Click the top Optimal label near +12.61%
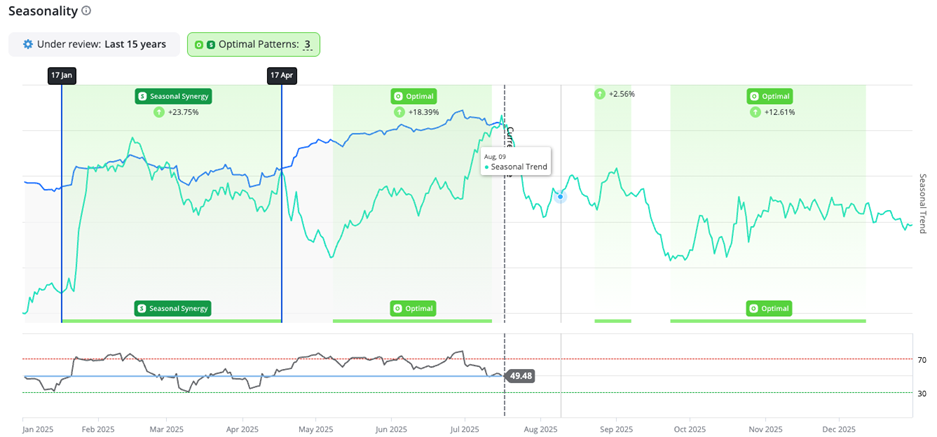 pyautogui.click(x=768, y=96)
